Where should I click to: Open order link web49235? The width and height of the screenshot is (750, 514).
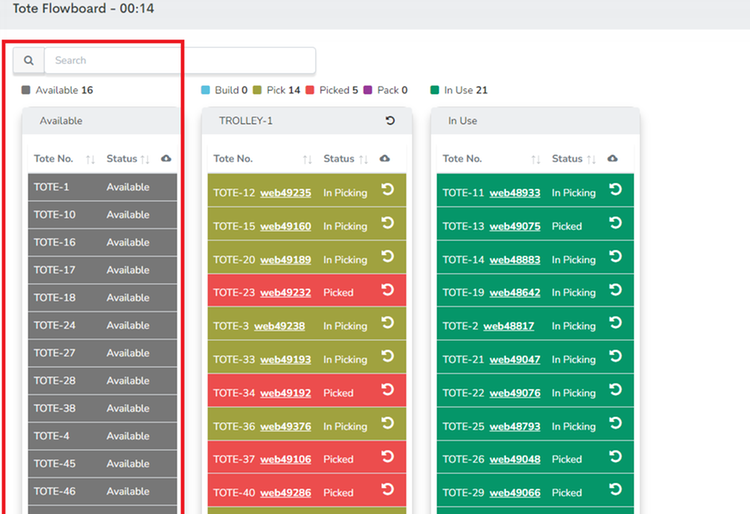click(285, 193)
